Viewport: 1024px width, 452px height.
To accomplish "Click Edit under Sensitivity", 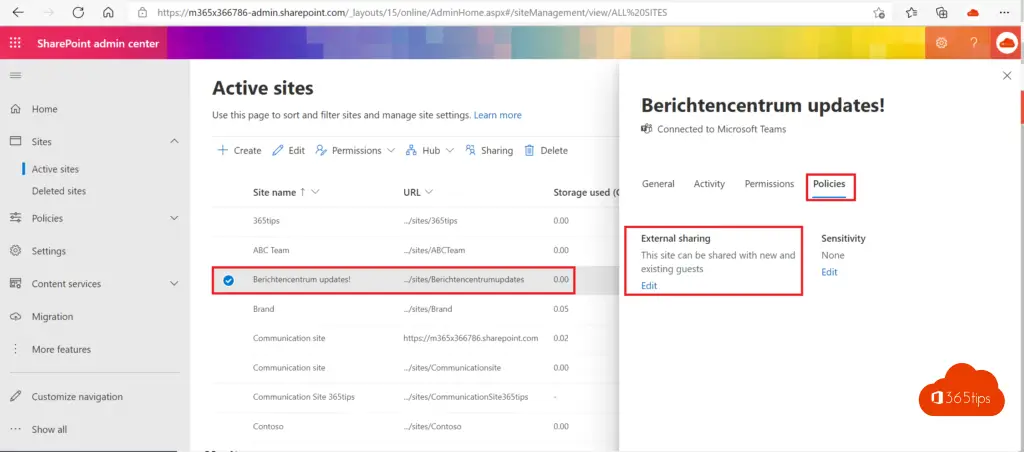I will [829, 272].
